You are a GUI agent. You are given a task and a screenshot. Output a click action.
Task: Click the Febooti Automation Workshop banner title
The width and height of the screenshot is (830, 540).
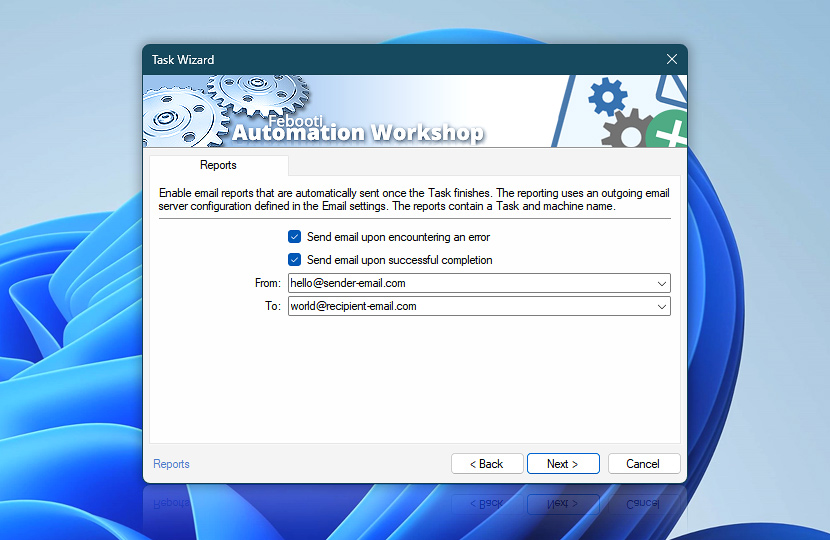pyautogui.click(x=358, y=129)
